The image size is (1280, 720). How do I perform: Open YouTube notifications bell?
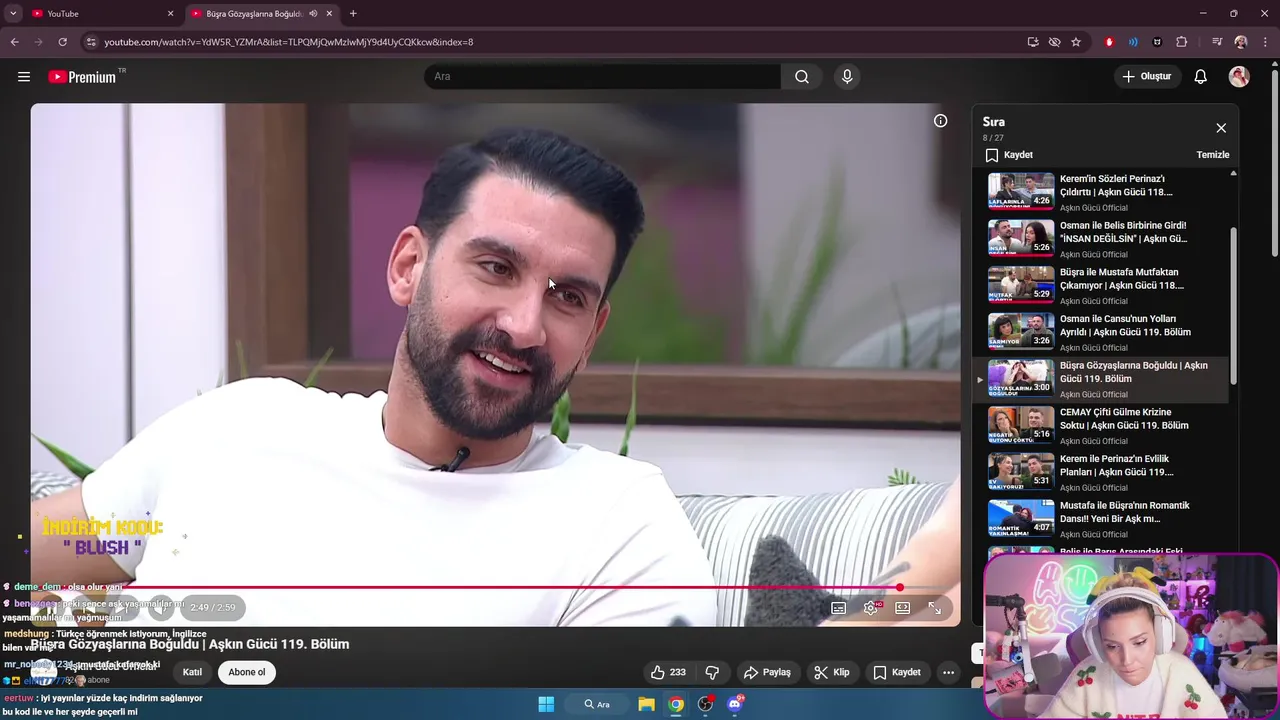click(x=1201, y=77)
